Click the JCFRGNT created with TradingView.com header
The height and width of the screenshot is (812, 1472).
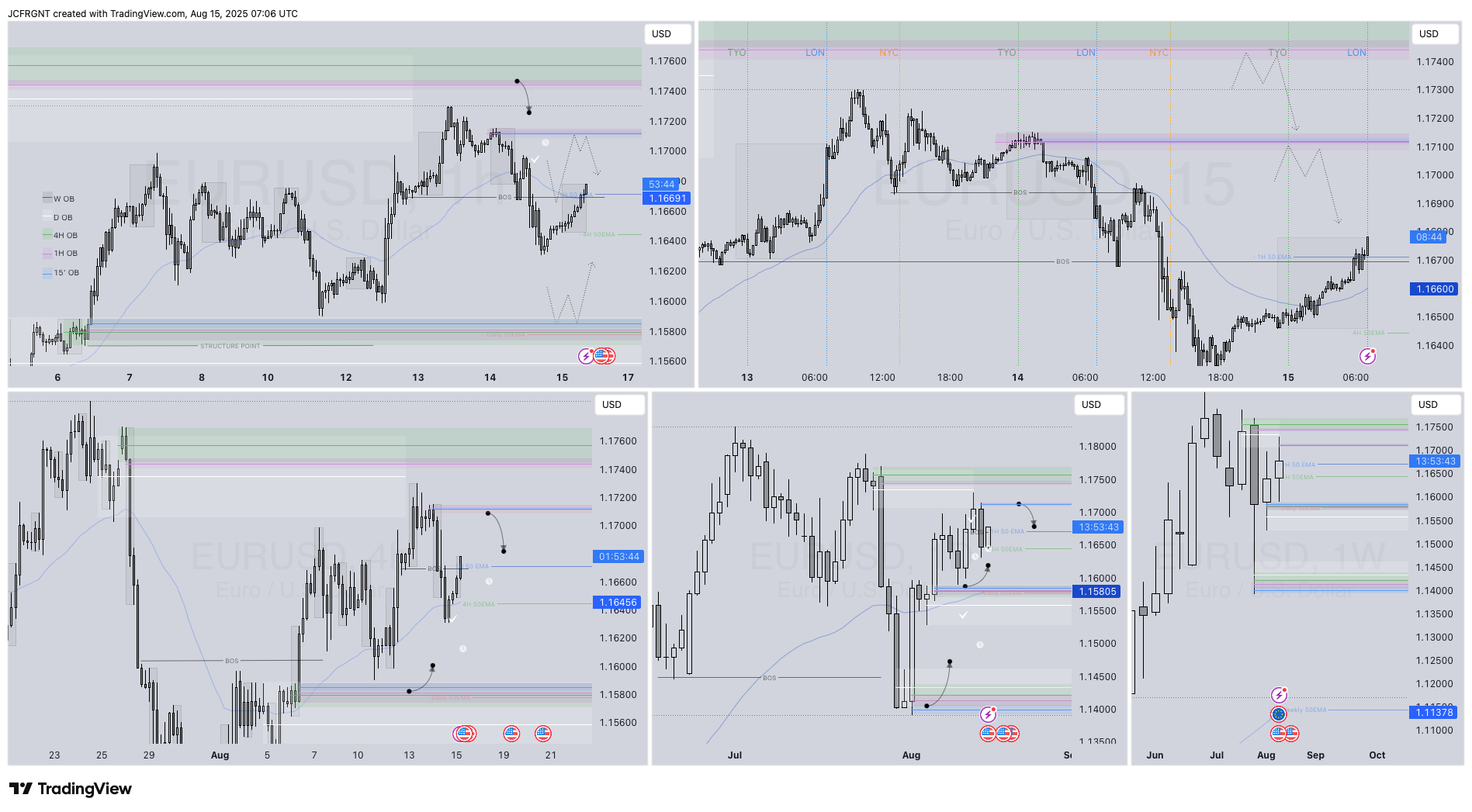153,14
